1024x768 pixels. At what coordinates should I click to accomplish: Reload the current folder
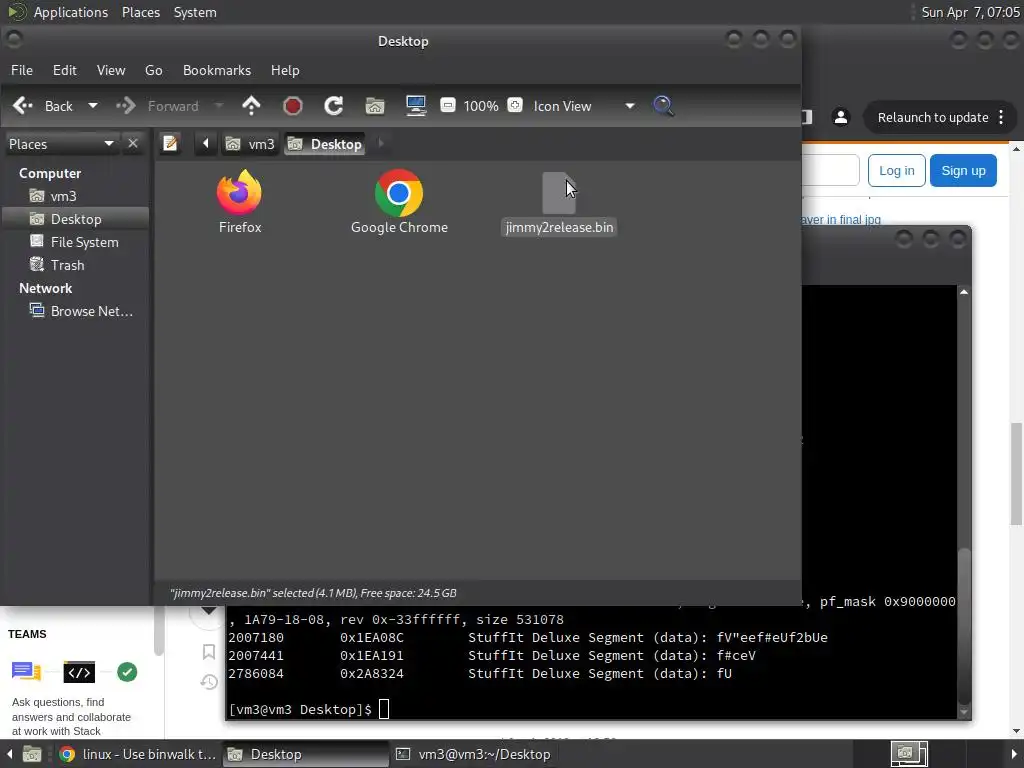click(x=334, y=106)
